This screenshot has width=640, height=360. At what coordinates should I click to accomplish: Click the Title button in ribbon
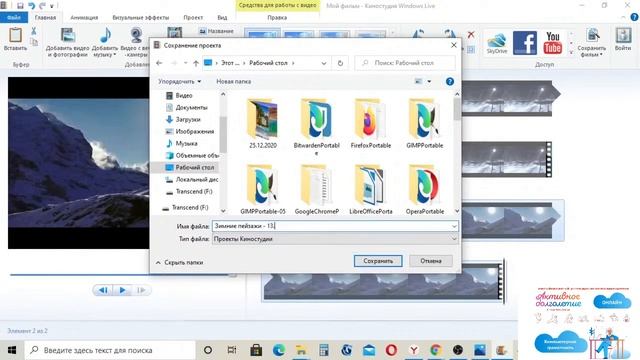(217, 31)
